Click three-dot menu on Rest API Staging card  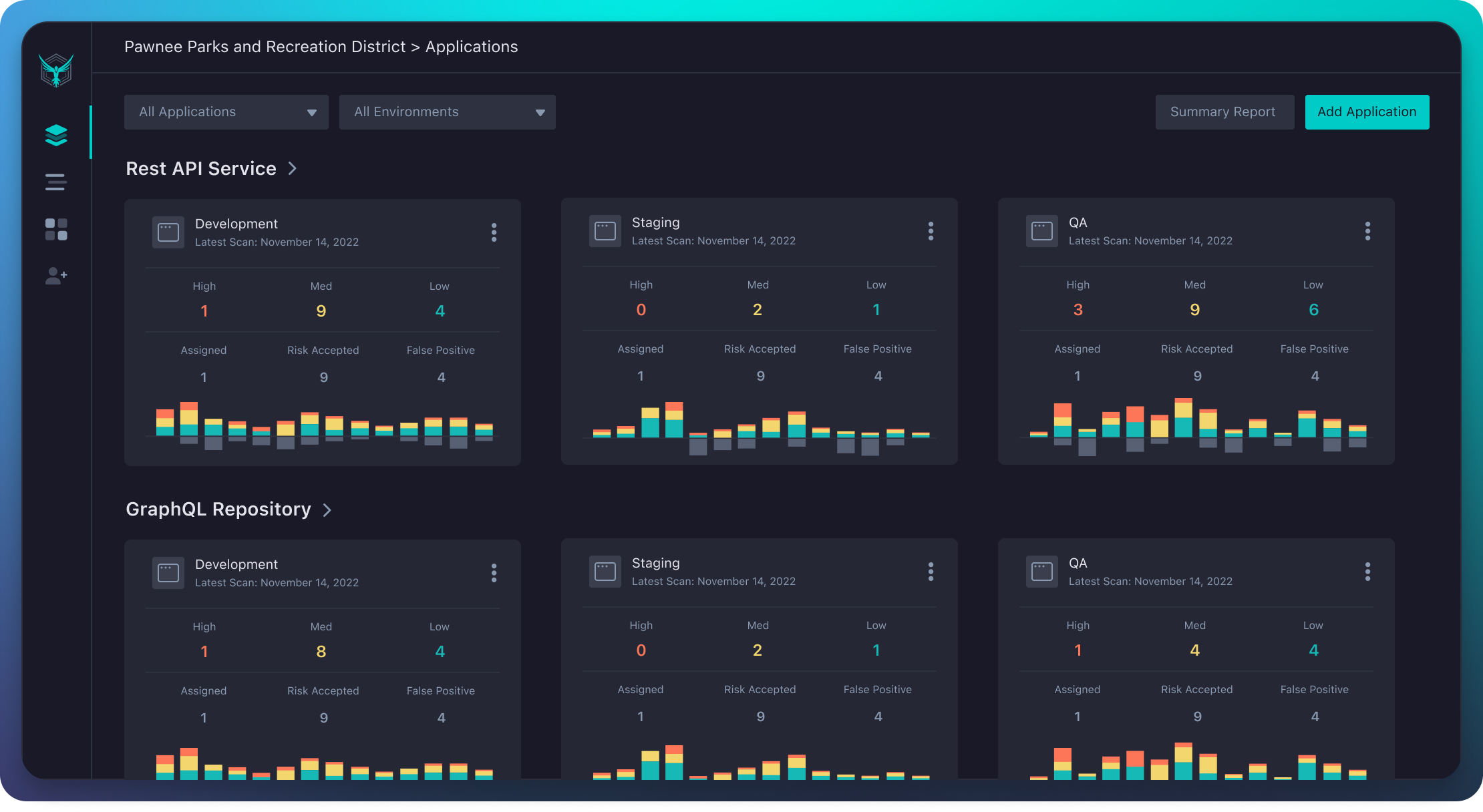931,231
